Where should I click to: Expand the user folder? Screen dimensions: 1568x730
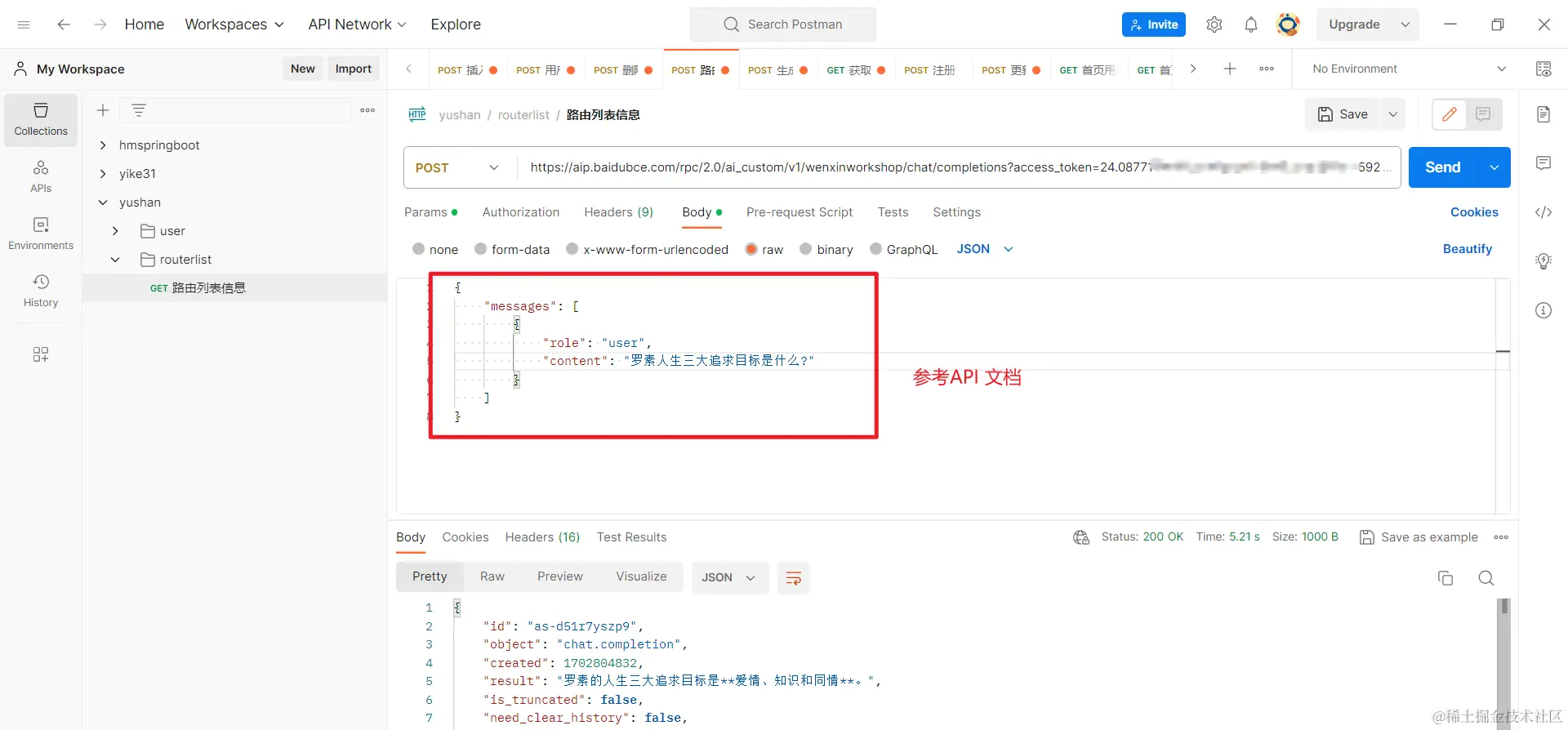(x=115, y=231)
